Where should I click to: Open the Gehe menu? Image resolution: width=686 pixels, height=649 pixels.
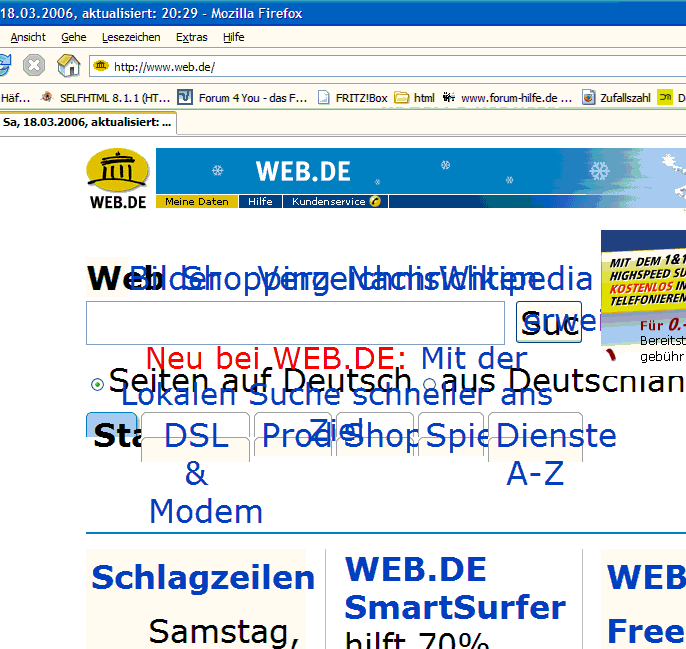[x=73, y=37]
